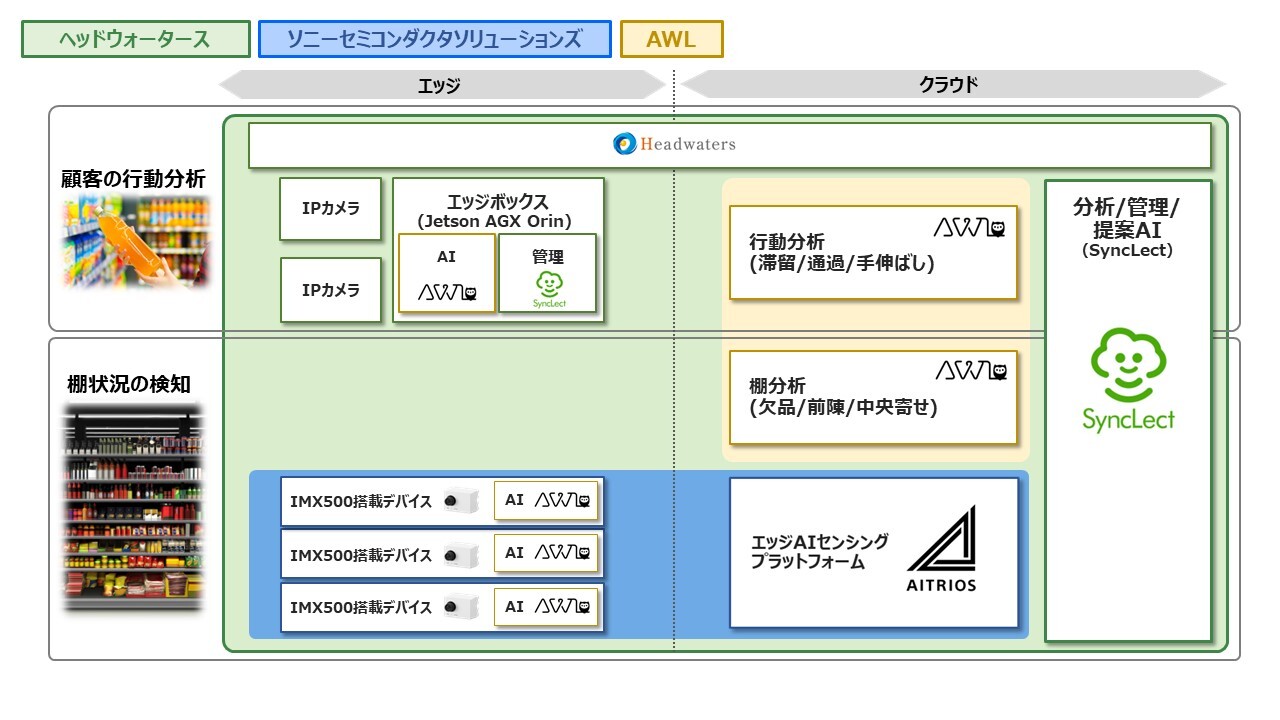
Task: Click the 棚状況の検知 heading
Action: pos(129,384)
